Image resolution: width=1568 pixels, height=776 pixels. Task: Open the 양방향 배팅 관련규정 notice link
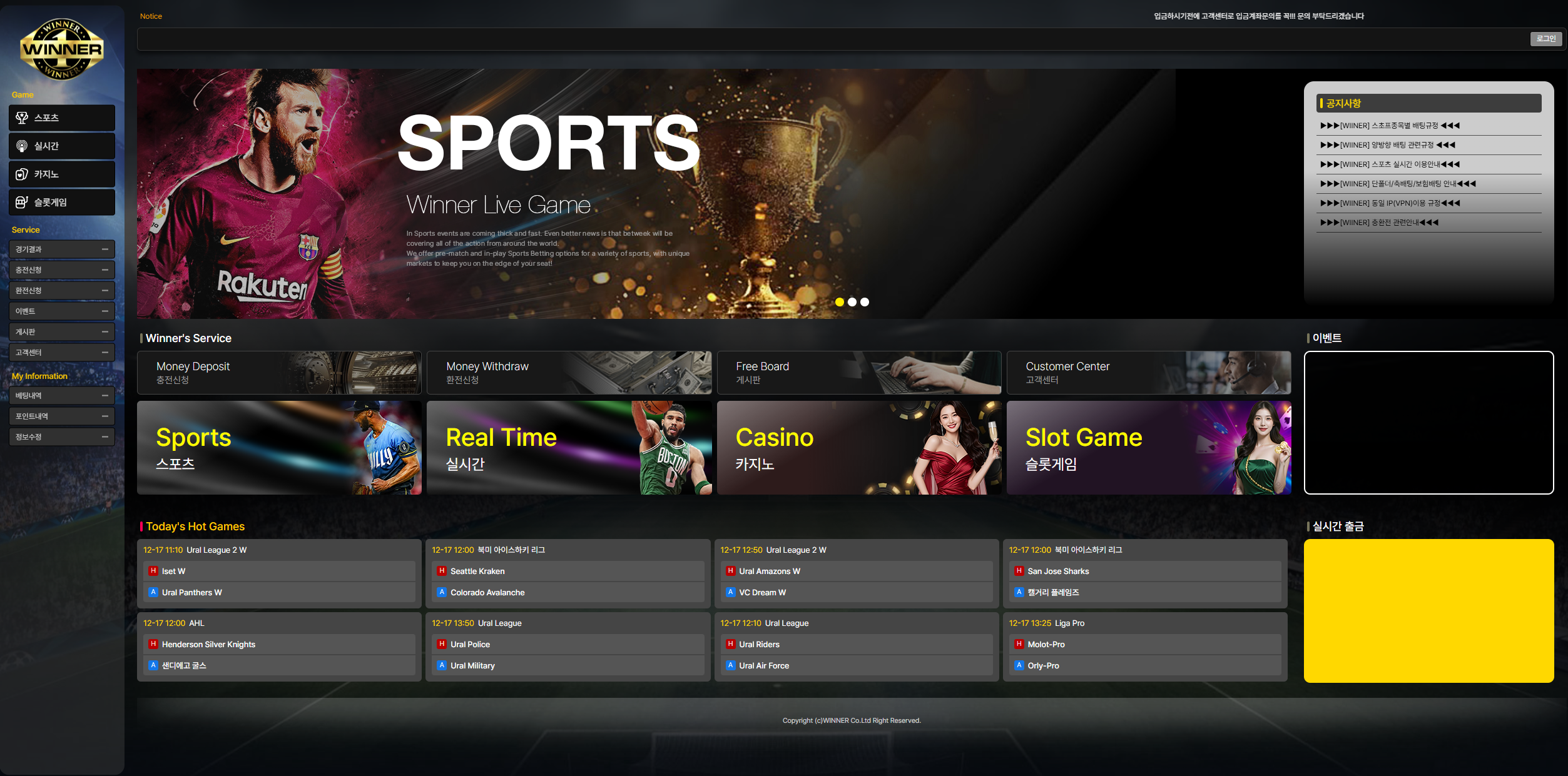(1387, 145)
